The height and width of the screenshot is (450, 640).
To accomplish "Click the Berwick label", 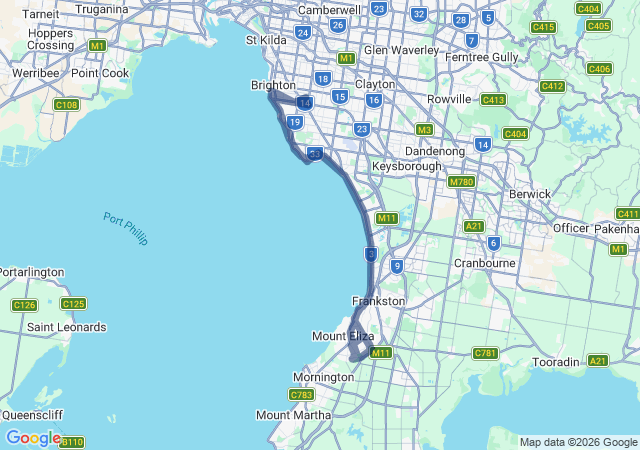I will click(x=530, y=194).
